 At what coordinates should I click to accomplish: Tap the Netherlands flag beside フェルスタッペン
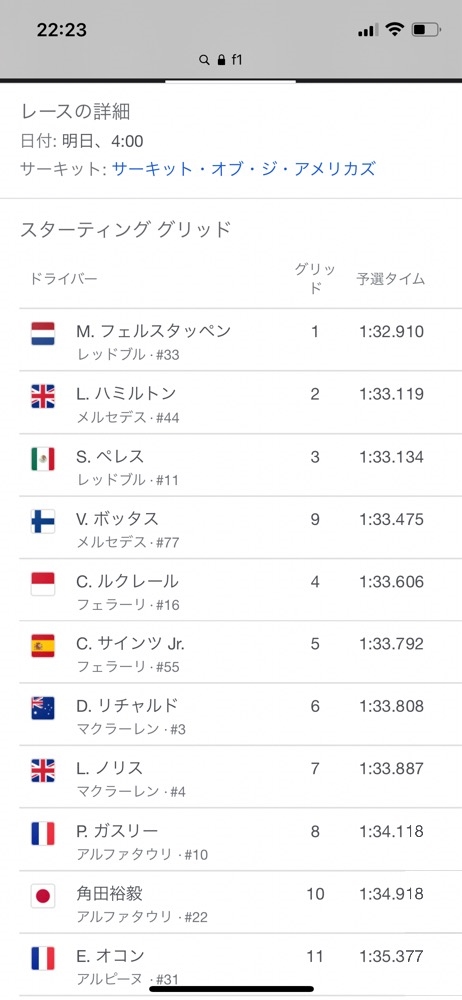point(43,334)
